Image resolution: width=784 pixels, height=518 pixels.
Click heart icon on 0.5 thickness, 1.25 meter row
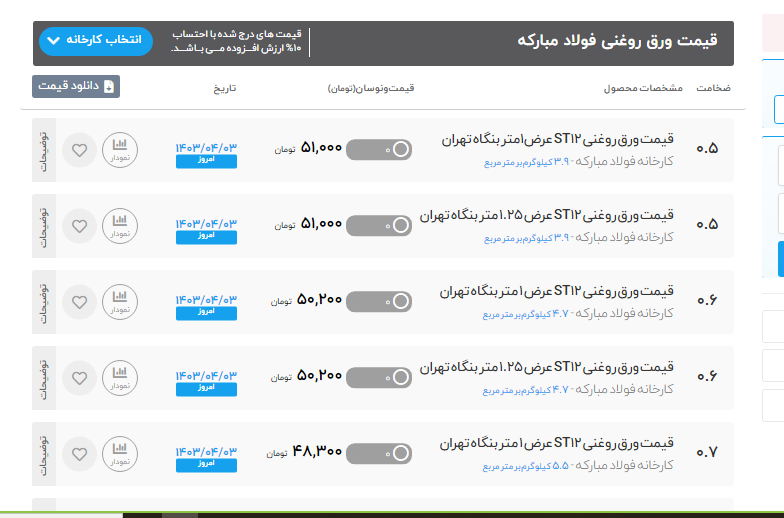tap(80, 226)
